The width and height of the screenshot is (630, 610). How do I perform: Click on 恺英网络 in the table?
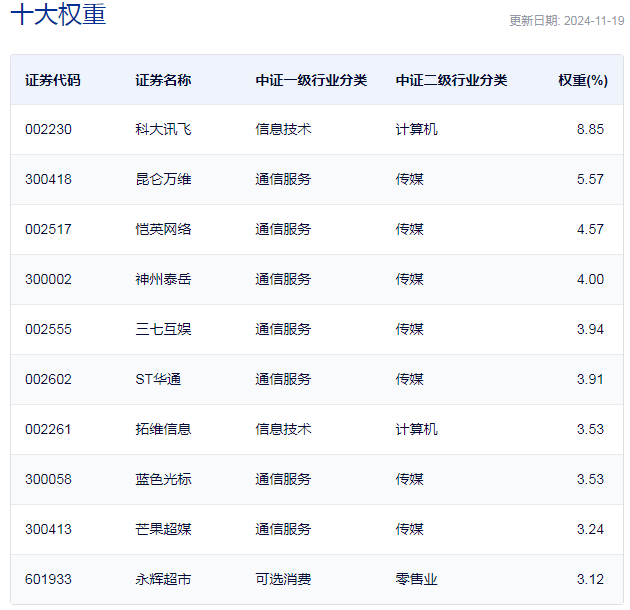coord(163,229)
